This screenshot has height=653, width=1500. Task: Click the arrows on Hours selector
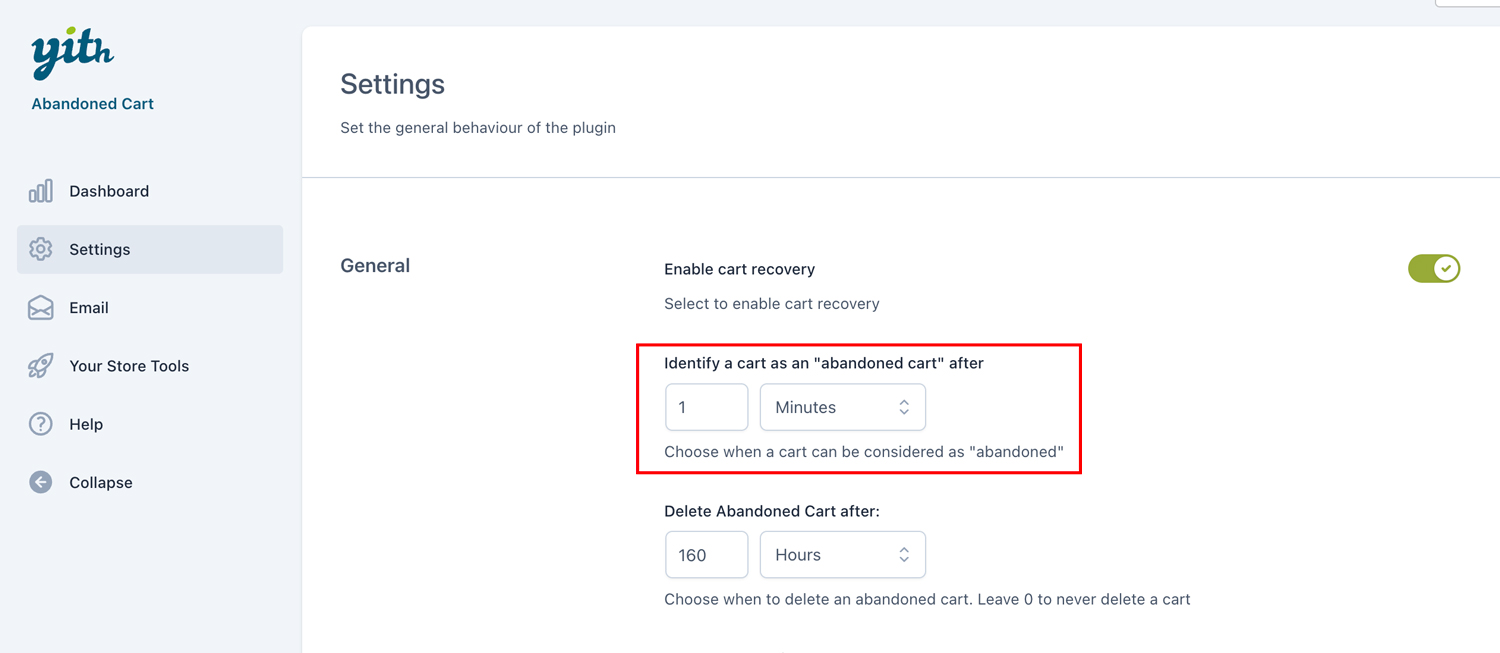tap(904, 555)
